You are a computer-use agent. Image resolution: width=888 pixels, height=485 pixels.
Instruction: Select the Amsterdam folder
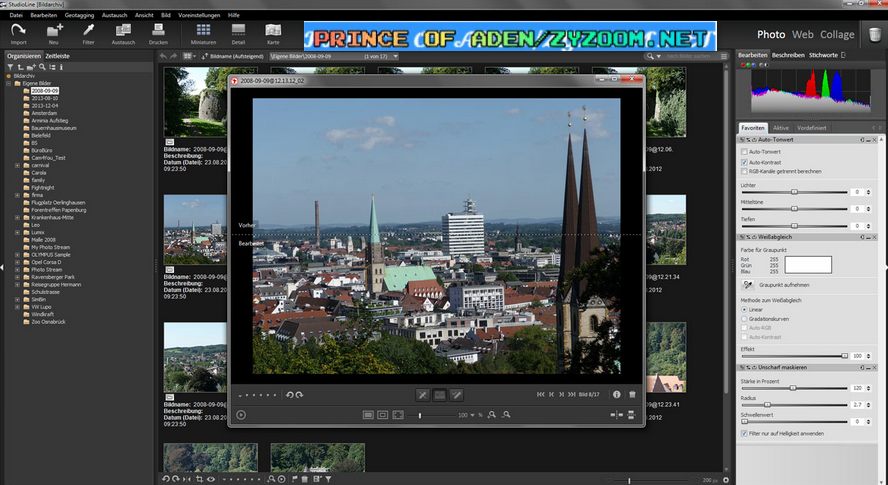44,113
